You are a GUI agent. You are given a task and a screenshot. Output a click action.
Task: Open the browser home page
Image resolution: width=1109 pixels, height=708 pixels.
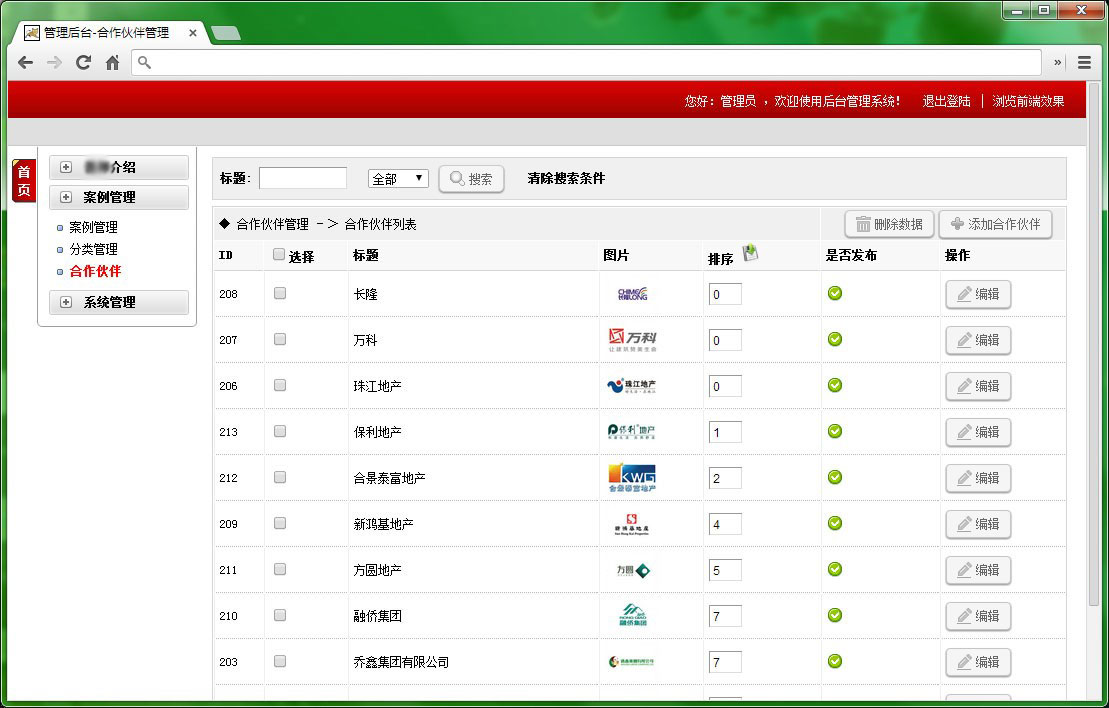pyautogui.click(x=112, y=62)
